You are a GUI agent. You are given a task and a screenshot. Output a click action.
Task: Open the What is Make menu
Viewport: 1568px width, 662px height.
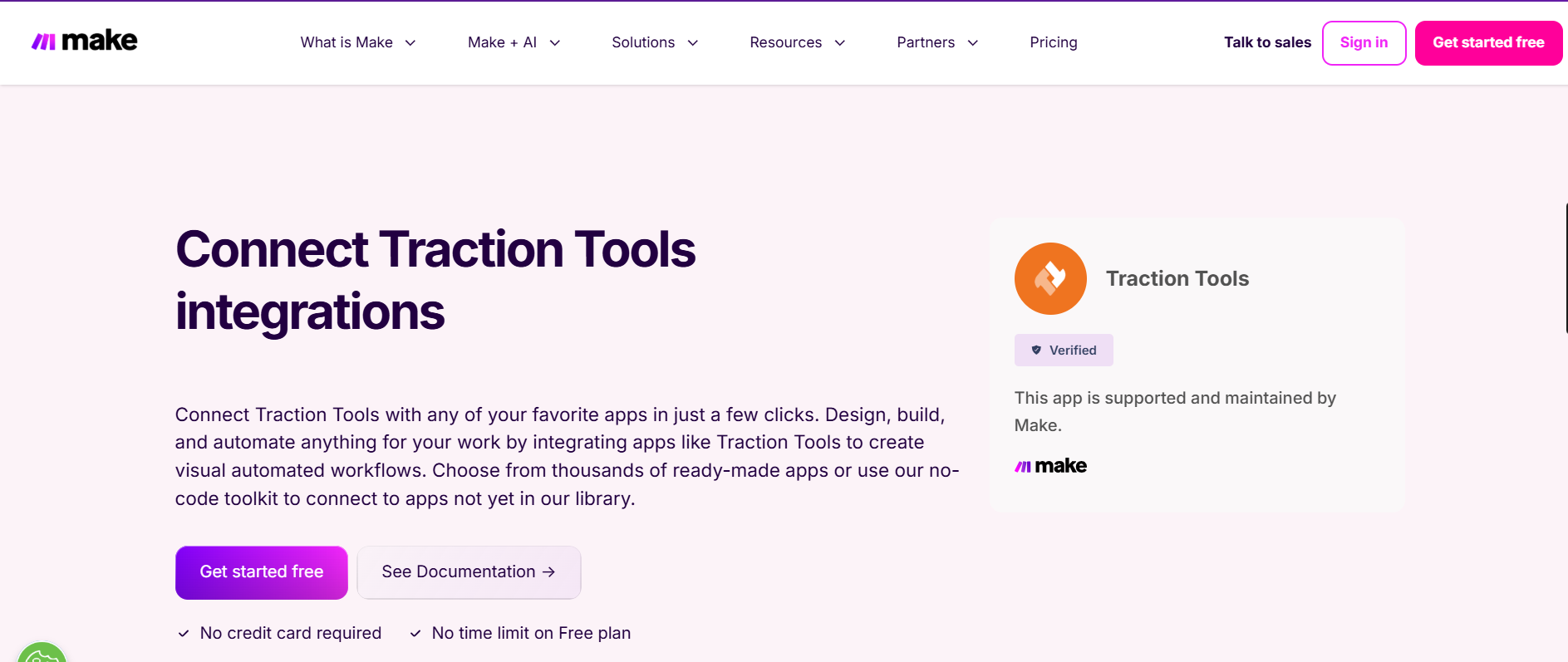click(347, 42)
